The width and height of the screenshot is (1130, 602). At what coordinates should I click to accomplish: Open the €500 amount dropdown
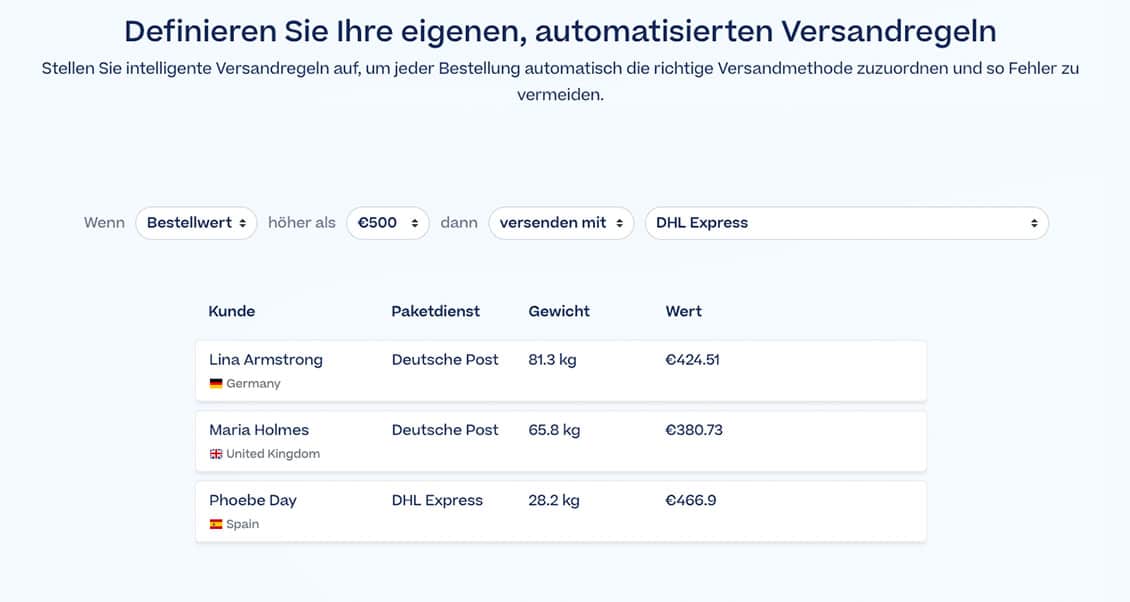388,223
